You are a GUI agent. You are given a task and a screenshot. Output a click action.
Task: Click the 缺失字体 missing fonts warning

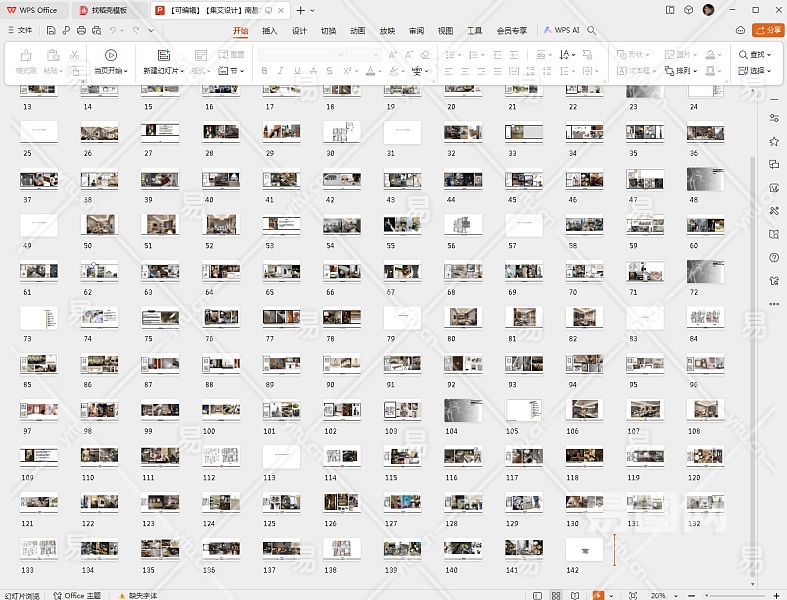pos(142,595)
